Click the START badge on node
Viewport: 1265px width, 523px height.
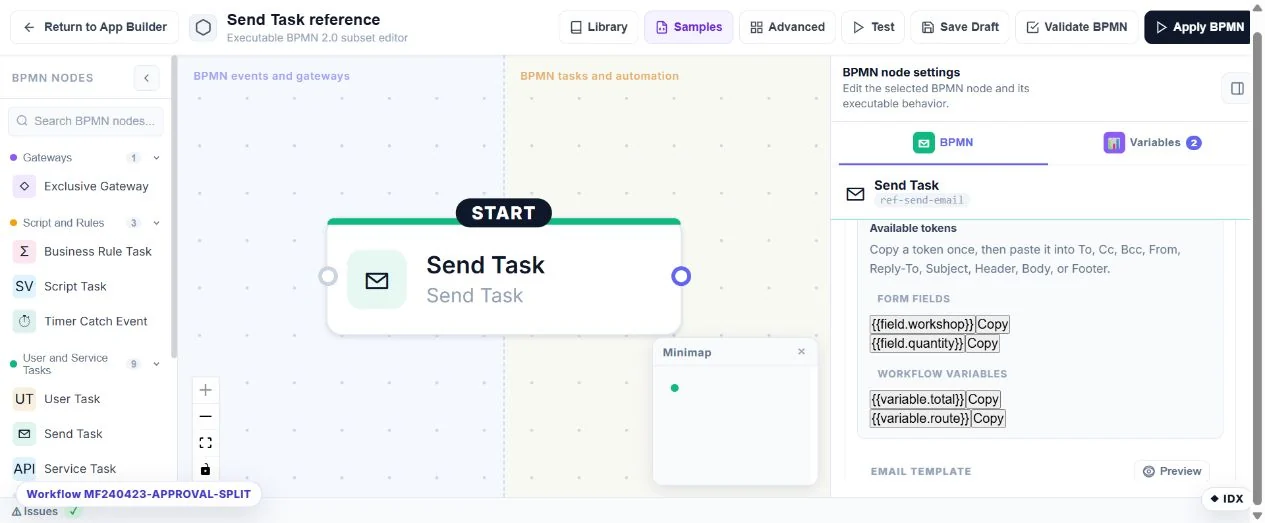coord(504,213)
